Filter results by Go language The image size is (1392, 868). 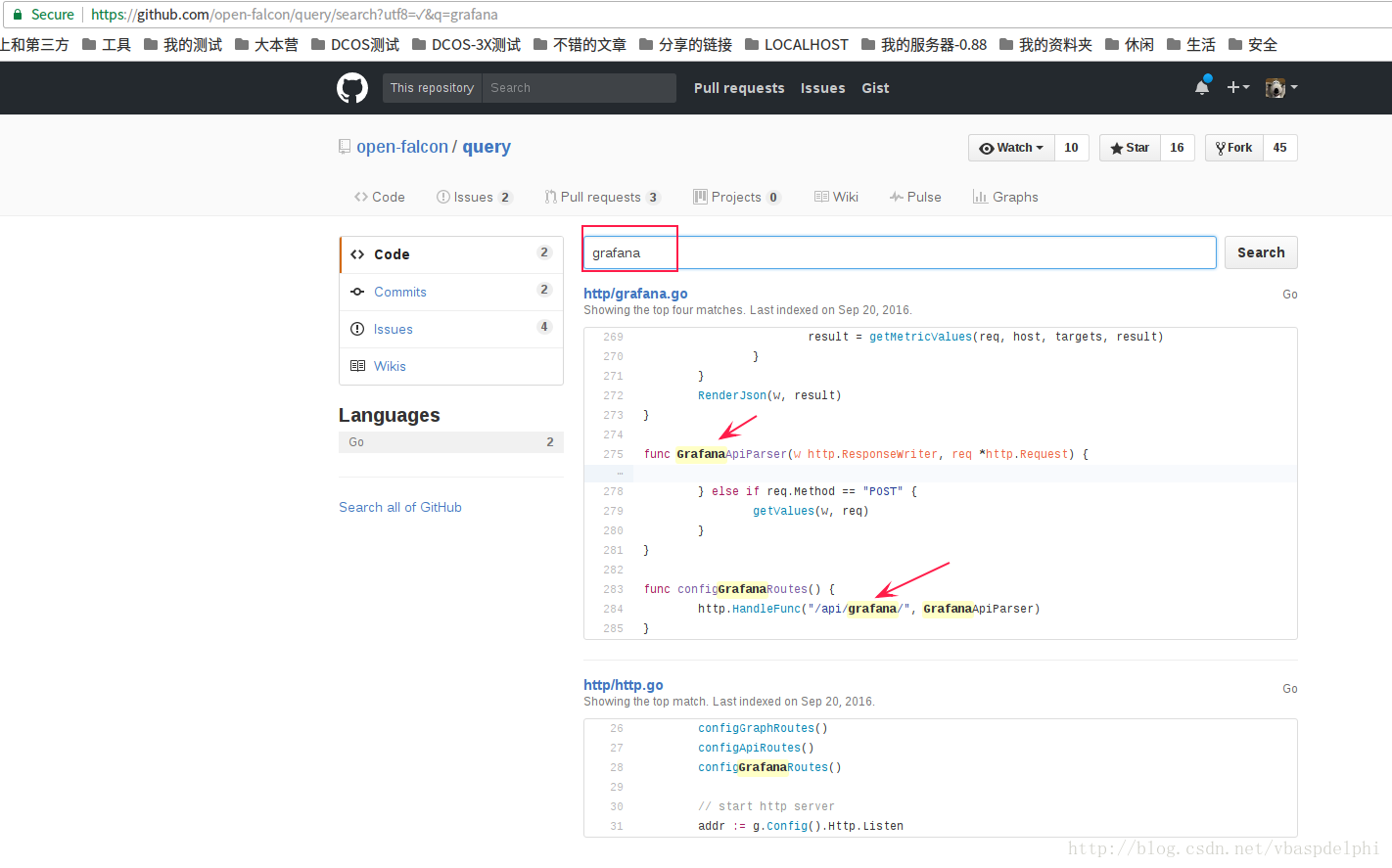(x=451, y=442)
